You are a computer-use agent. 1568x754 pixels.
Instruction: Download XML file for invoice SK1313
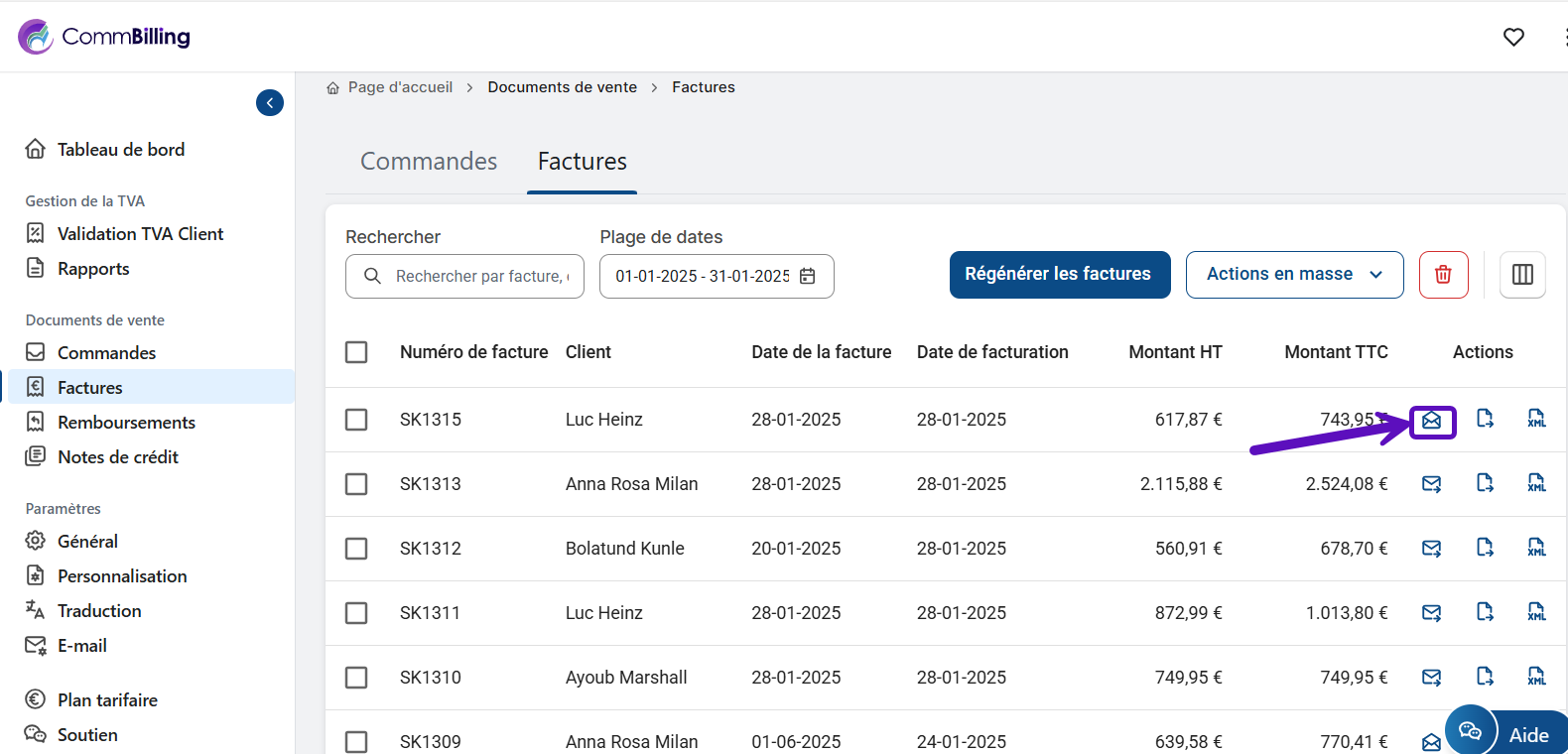(1536, 484)
